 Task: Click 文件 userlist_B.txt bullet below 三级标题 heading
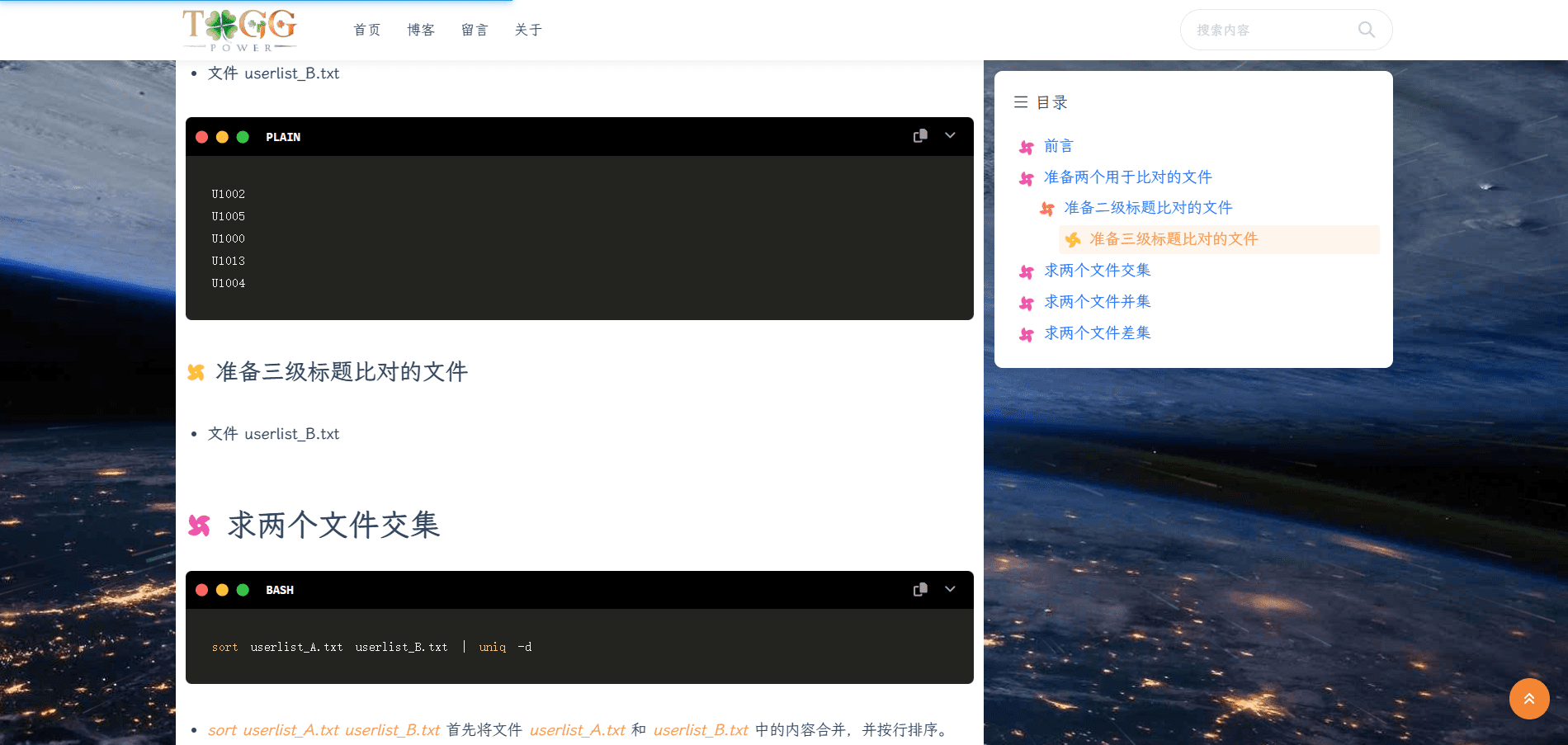click(x=273, y=434)
